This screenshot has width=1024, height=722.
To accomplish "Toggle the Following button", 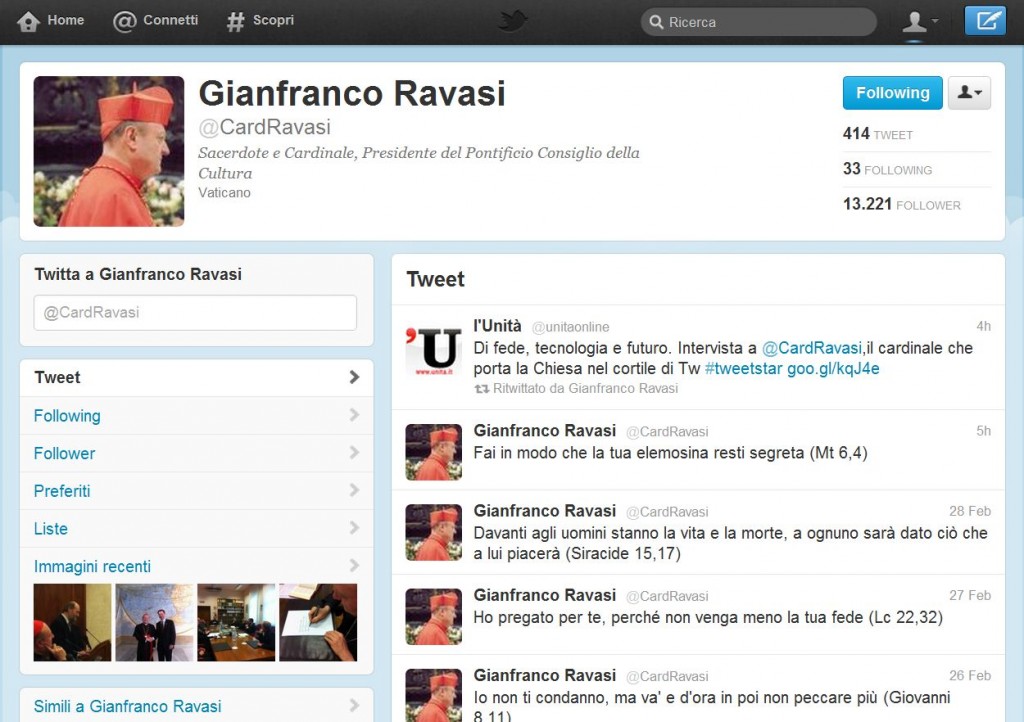I will click(x=893, y=93).
